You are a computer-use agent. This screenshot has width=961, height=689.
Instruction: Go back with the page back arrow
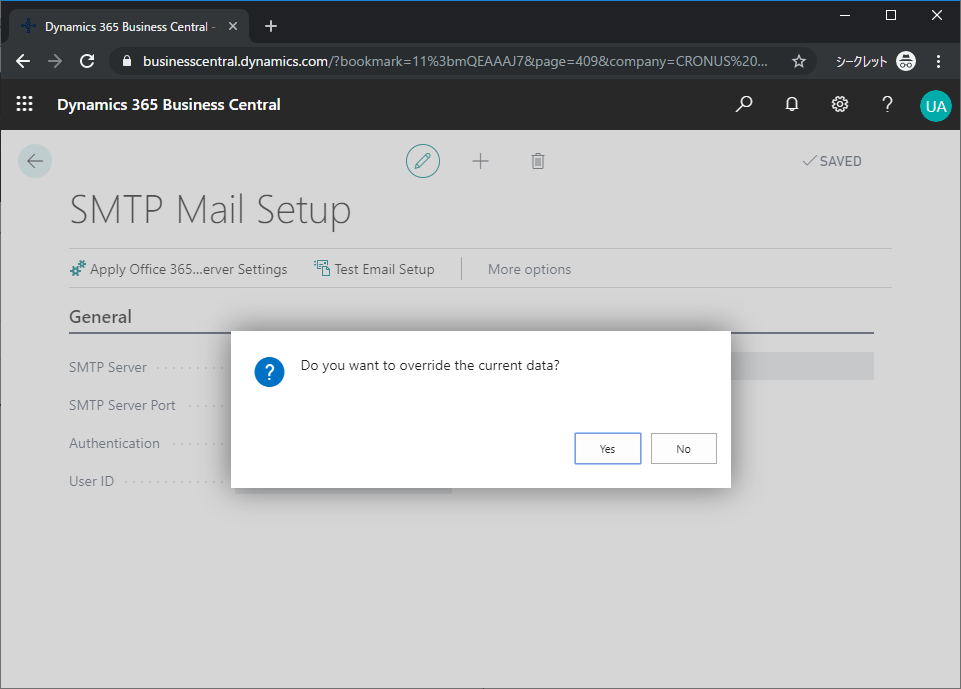point(35,161)
